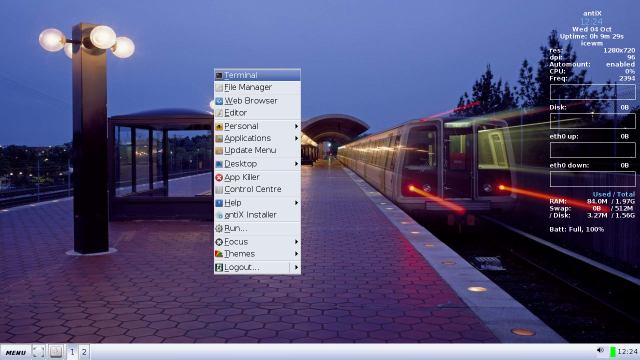Expand the Logout submenu arrow
640x360 pixels.
coord(296,267)
